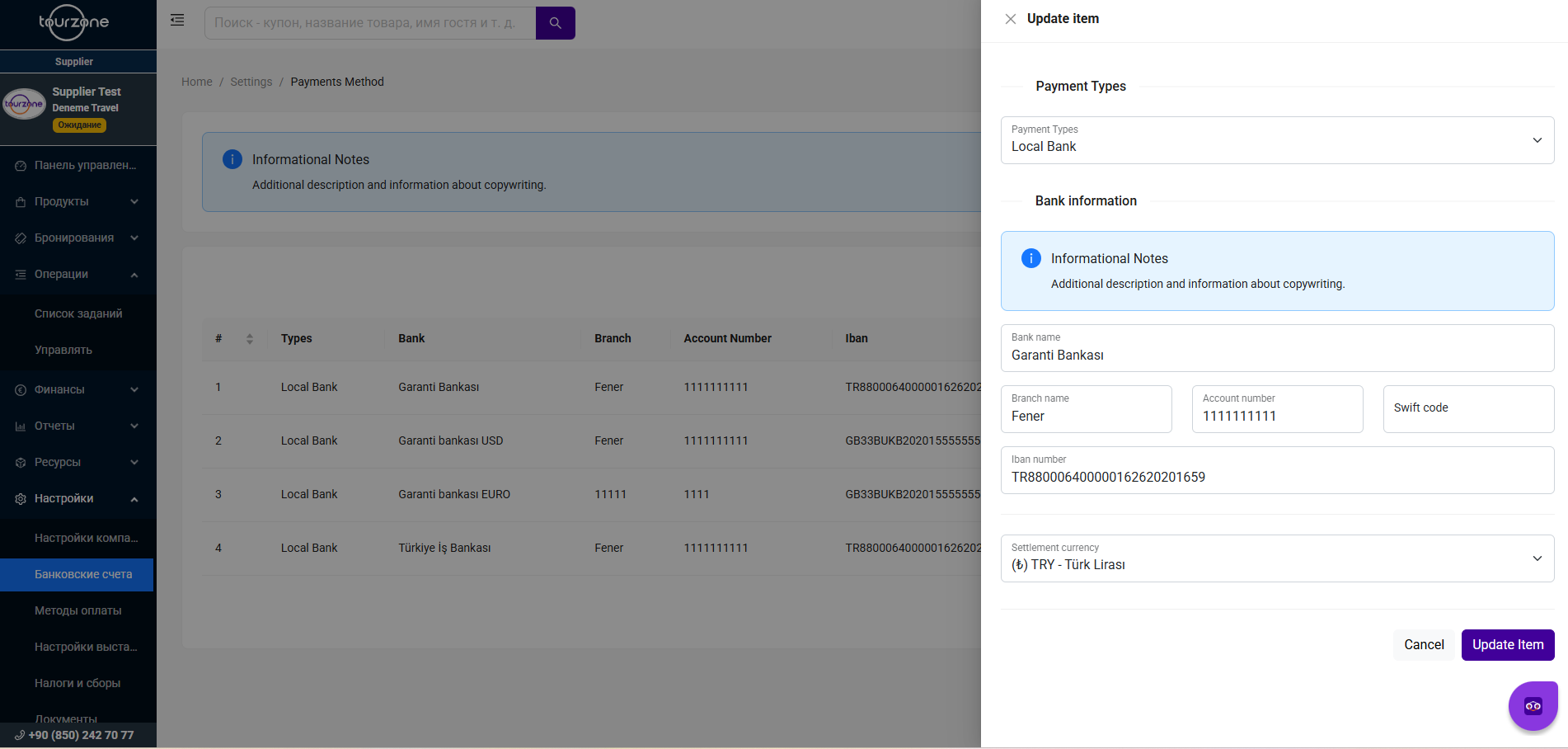This screenshot has width=1568, height=749.
Task: Open Методы оплаты menu item
Action: point(78,611)
